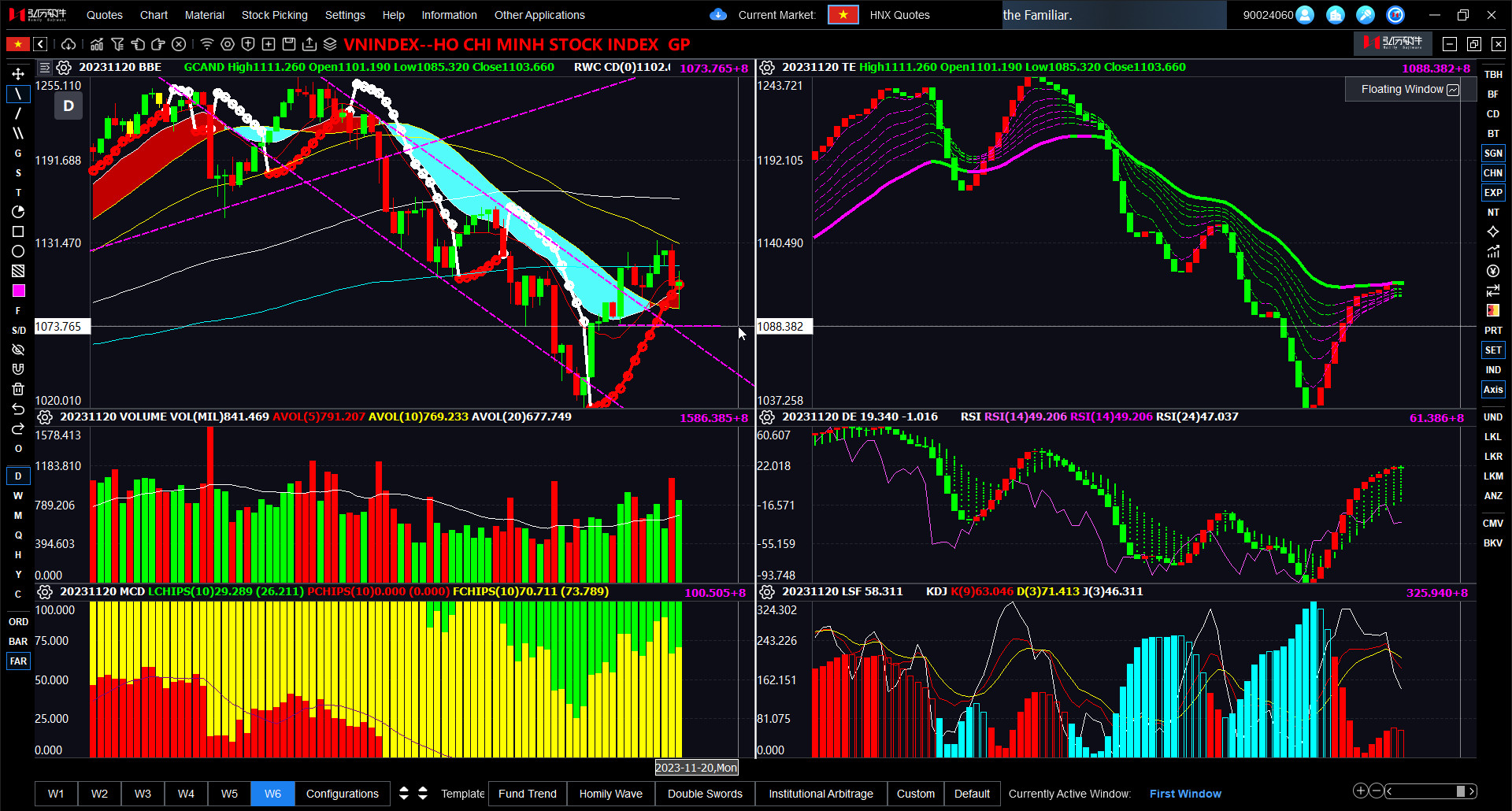Open settings gear of VOLUME panel
This screenshot has width=1512, height=811.
point(45,417)
